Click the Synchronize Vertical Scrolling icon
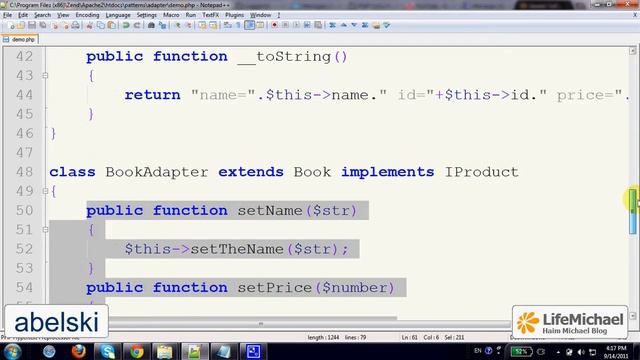Viewport: 640px width, 360px height. click(202, 25)
